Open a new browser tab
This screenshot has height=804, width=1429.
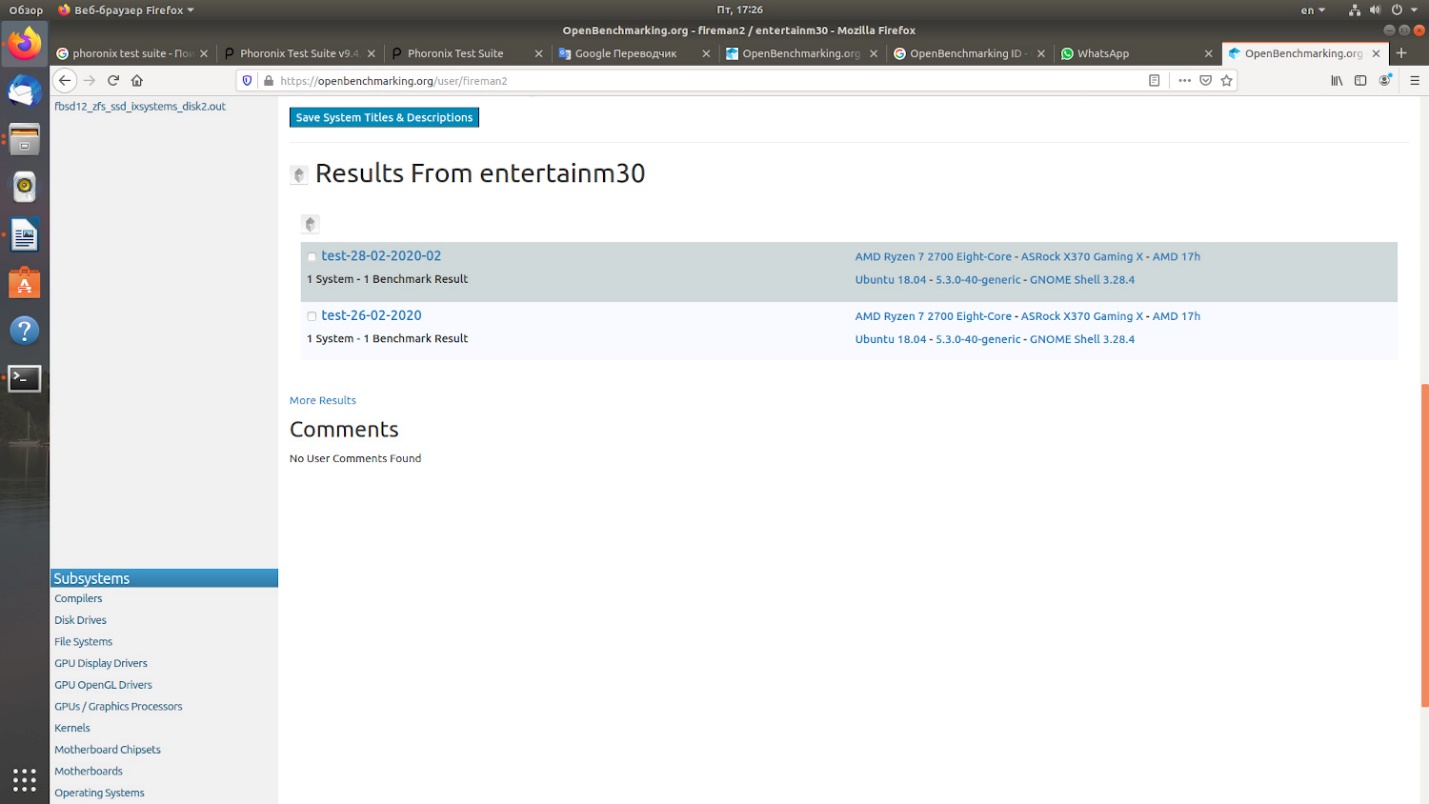[1401, 53]
